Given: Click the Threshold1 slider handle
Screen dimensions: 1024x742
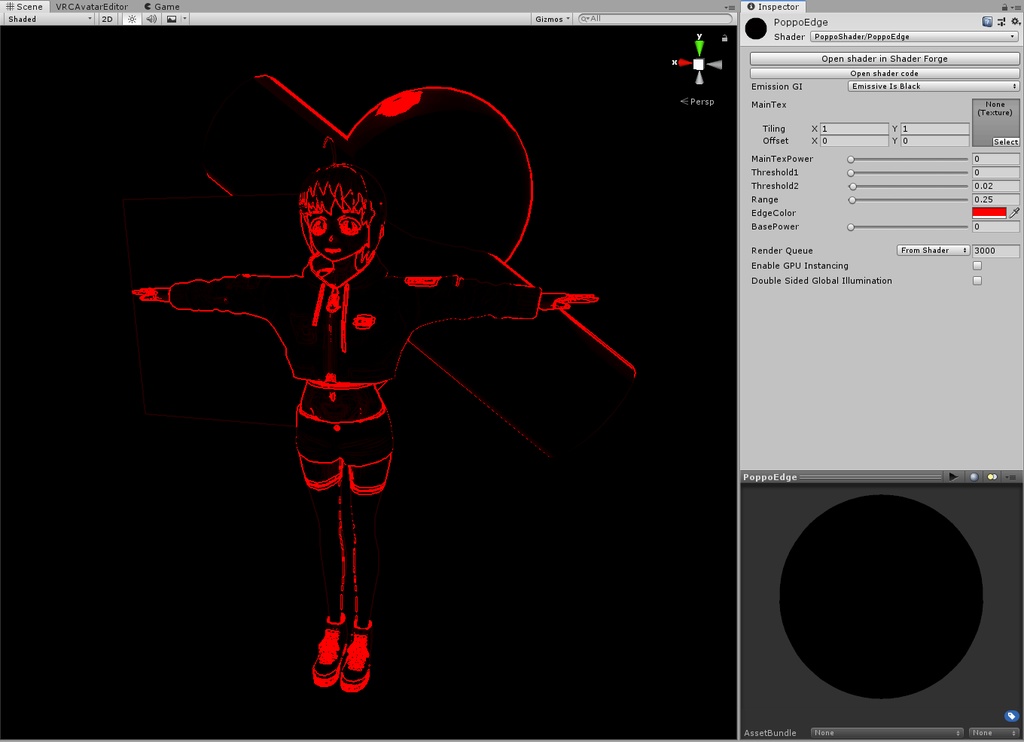Looking at the screenshot, I should [x=850, y=173].
